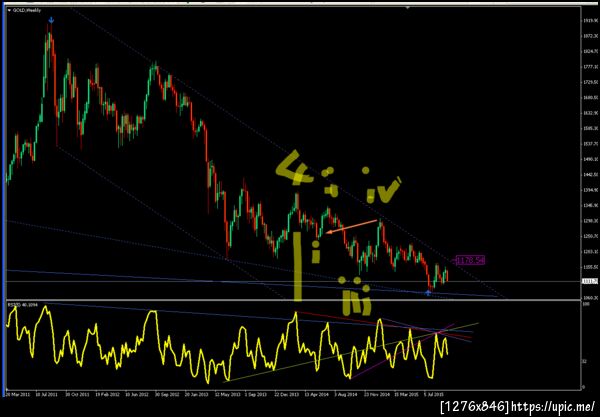Click the 23 Nov 2014 date label

[x=377, y=394]
